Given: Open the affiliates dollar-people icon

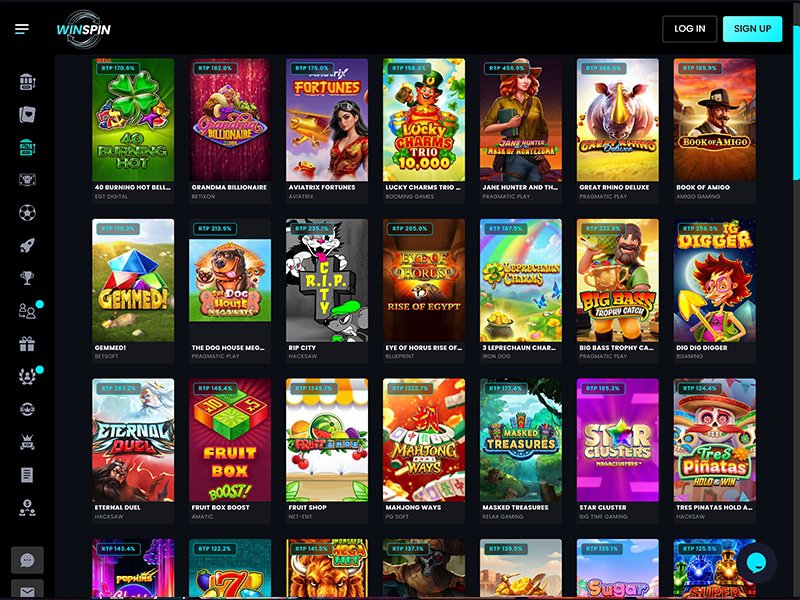Looking at the screenshot, I should pos(27,508).
